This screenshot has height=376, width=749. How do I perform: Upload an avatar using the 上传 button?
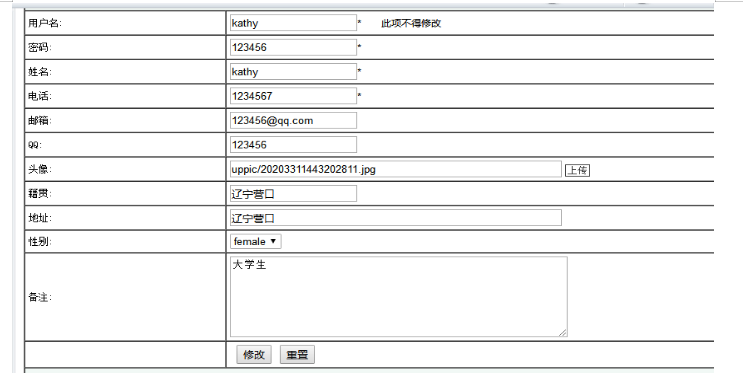(577, 170)
